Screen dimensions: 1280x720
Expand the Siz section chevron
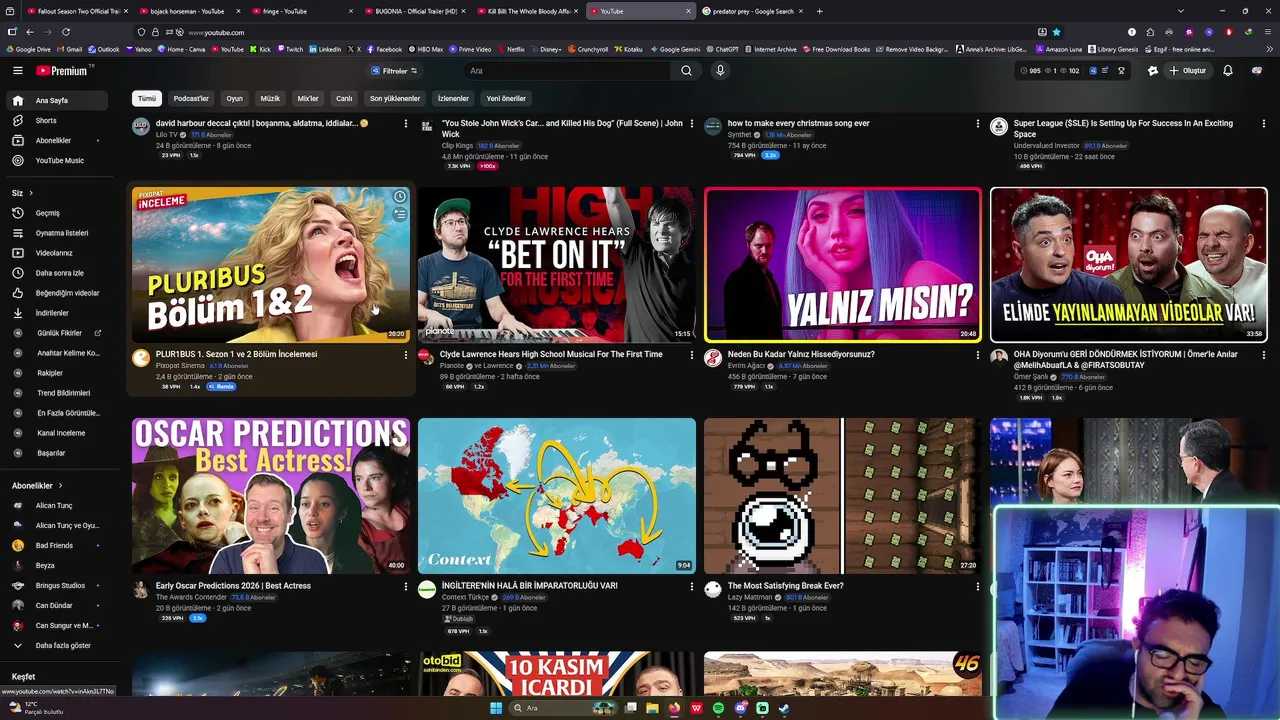(31, 193)
